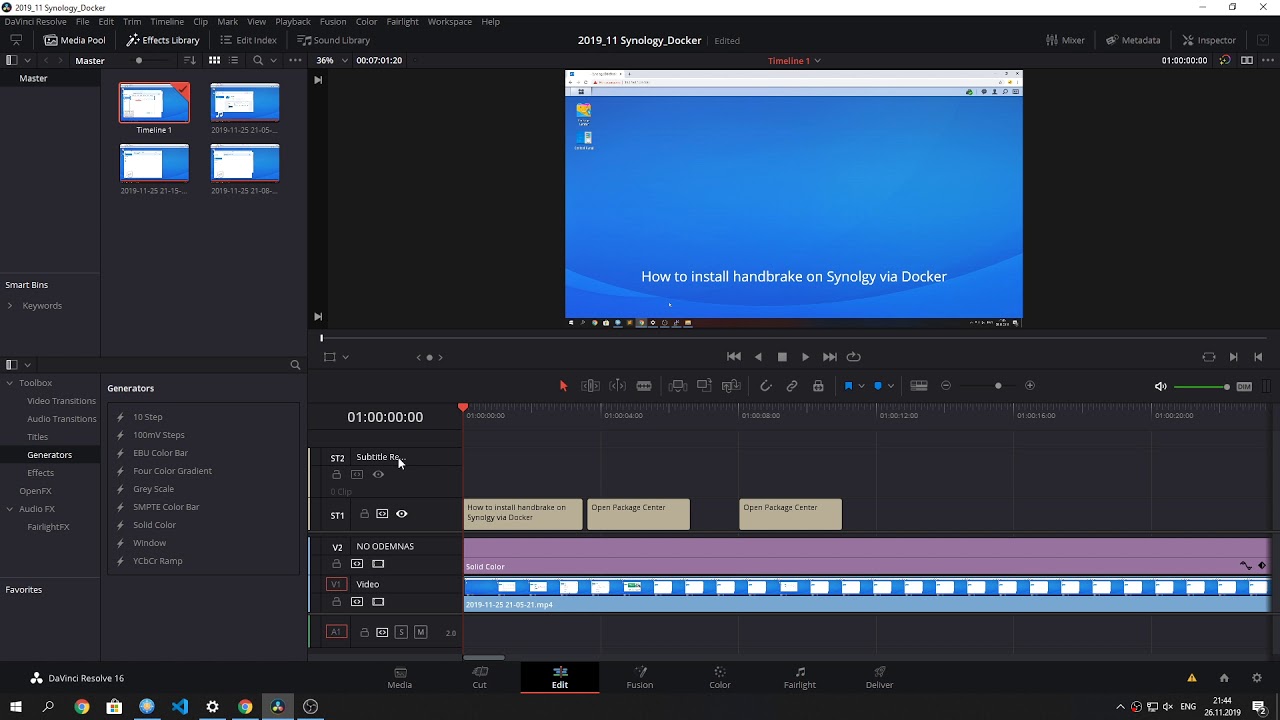Screen dimensions: 1280x720
Task: Mute the A1 audio track
Action: click(421, 632)
